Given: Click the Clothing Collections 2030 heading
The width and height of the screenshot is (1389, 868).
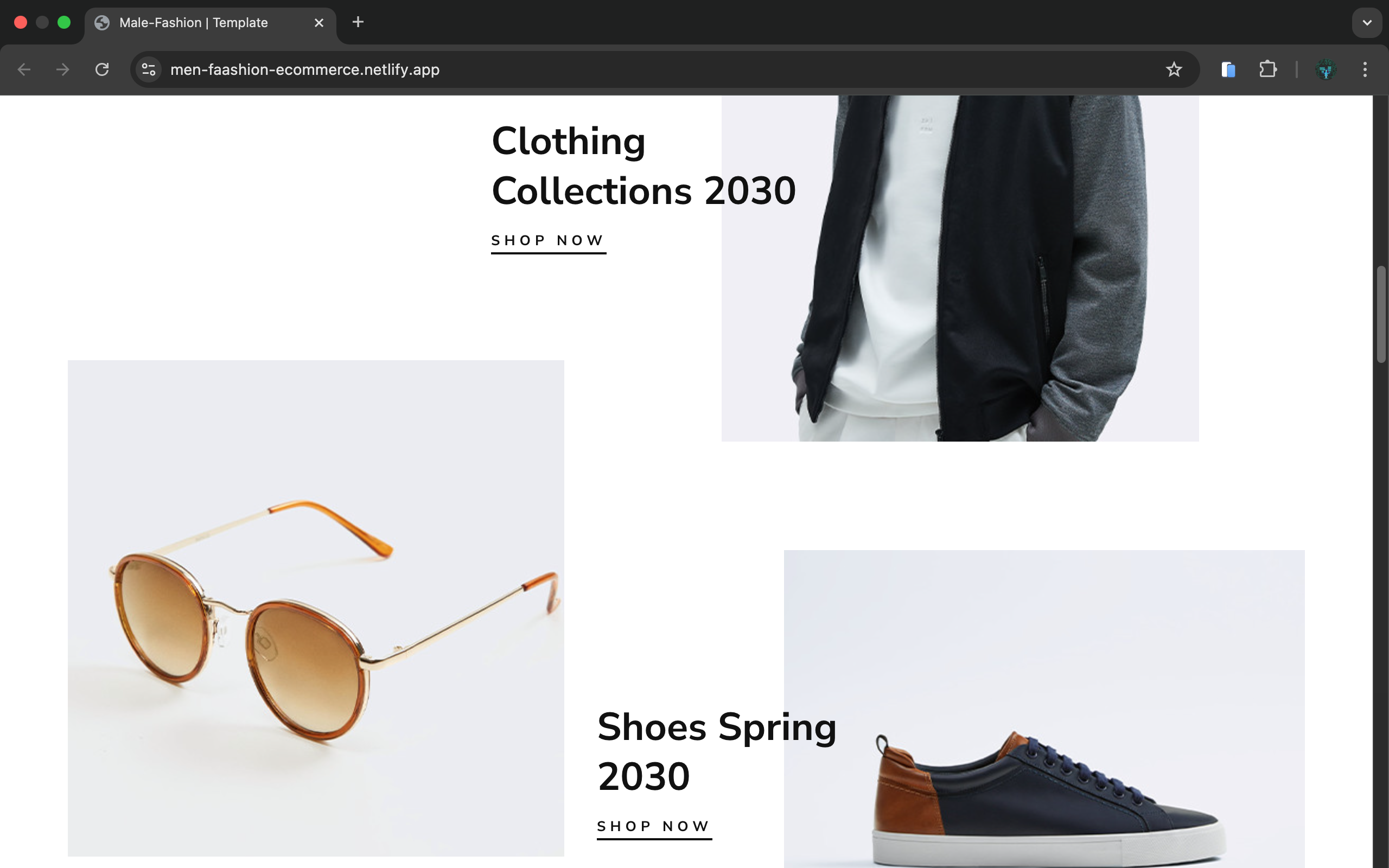Looking at the screenshot, I should click(x=643, y=165).
